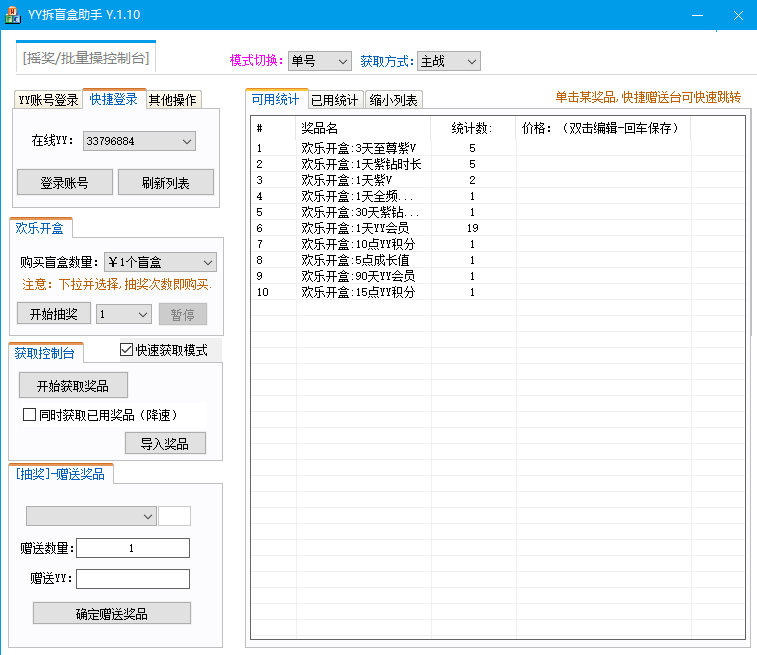Image resolution: width=757 pixels, height=655 pixels.
Task: Select the 快捷登录 tab
Action: (114, 99)
